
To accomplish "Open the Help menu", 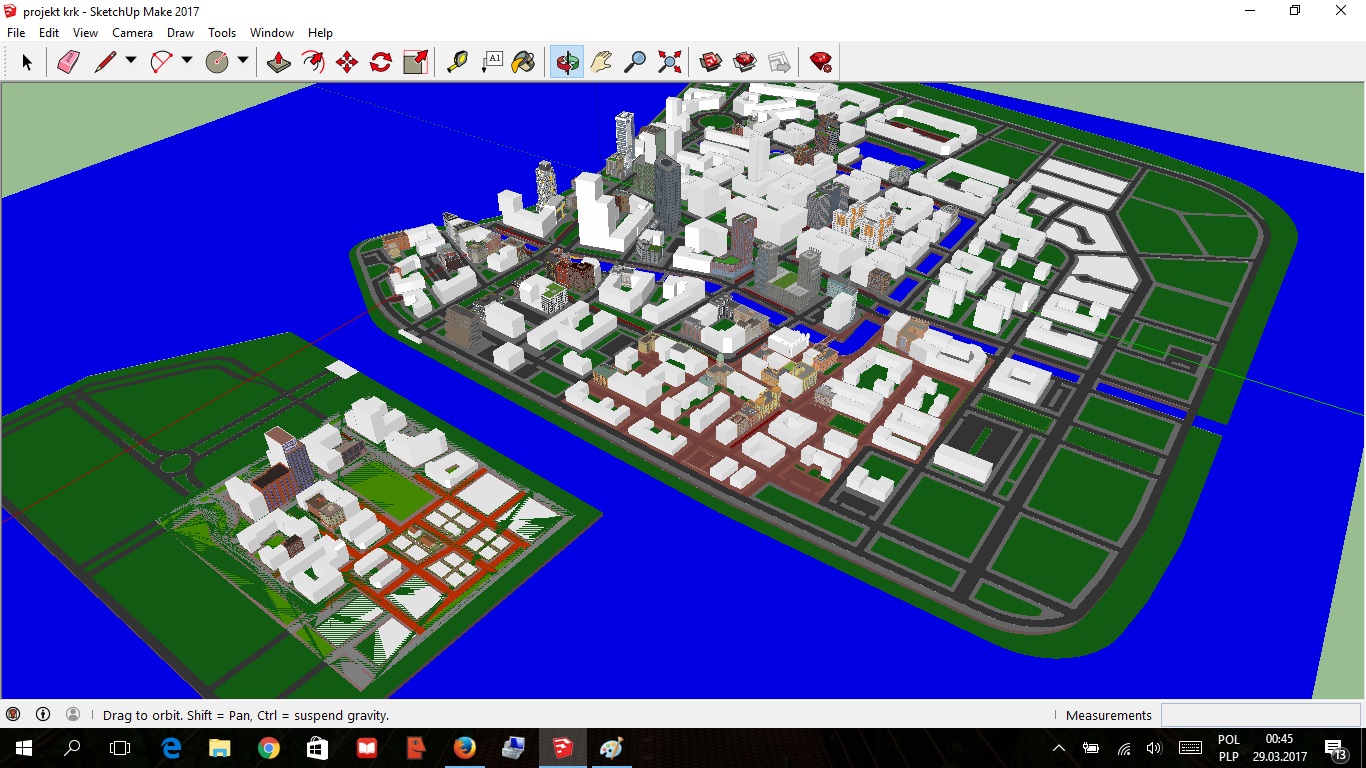I will [x=320, y=33].
